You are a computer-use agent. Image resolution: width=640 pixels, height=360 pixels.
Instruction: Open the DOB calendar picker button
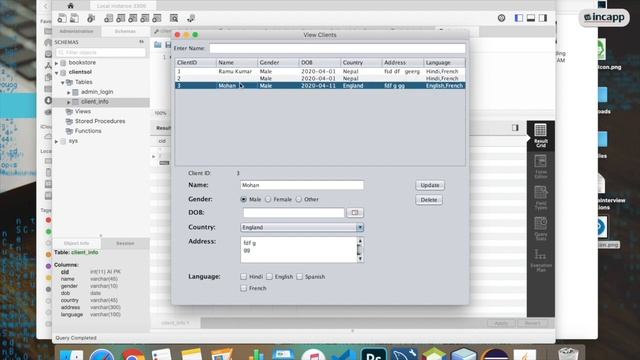[x=355, y=213]
